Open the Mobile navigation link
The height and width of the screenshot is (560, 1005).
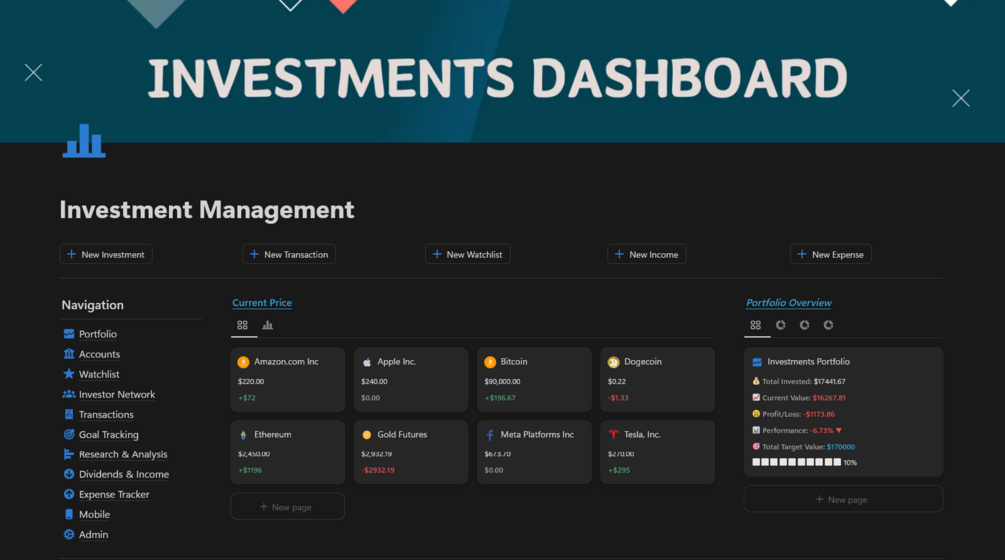[94, 515]
